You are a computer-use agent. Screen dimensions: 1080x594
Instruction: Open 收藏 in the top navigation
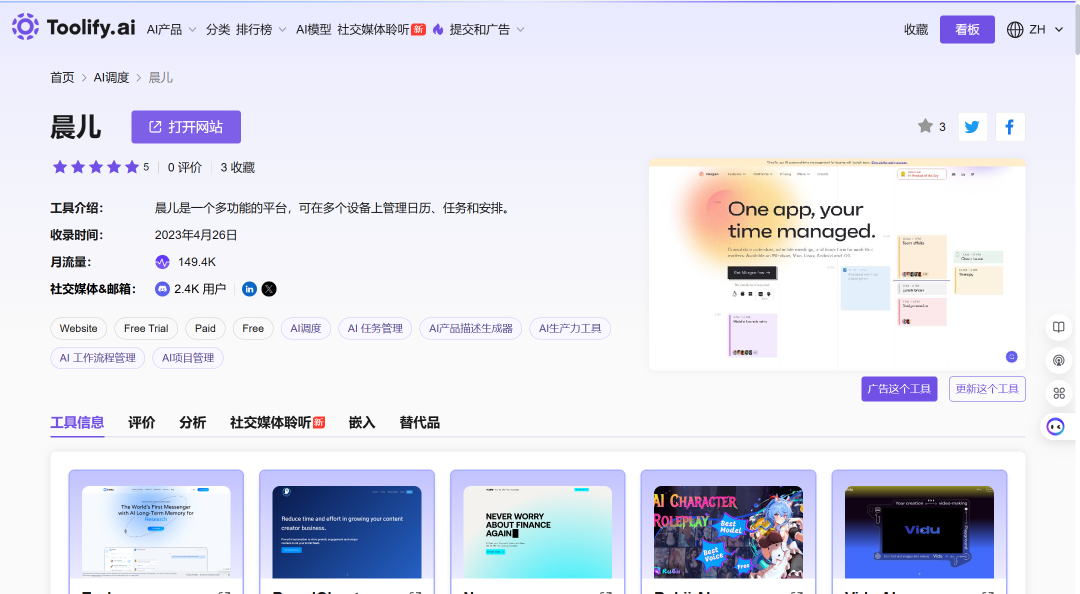[916, 30]
